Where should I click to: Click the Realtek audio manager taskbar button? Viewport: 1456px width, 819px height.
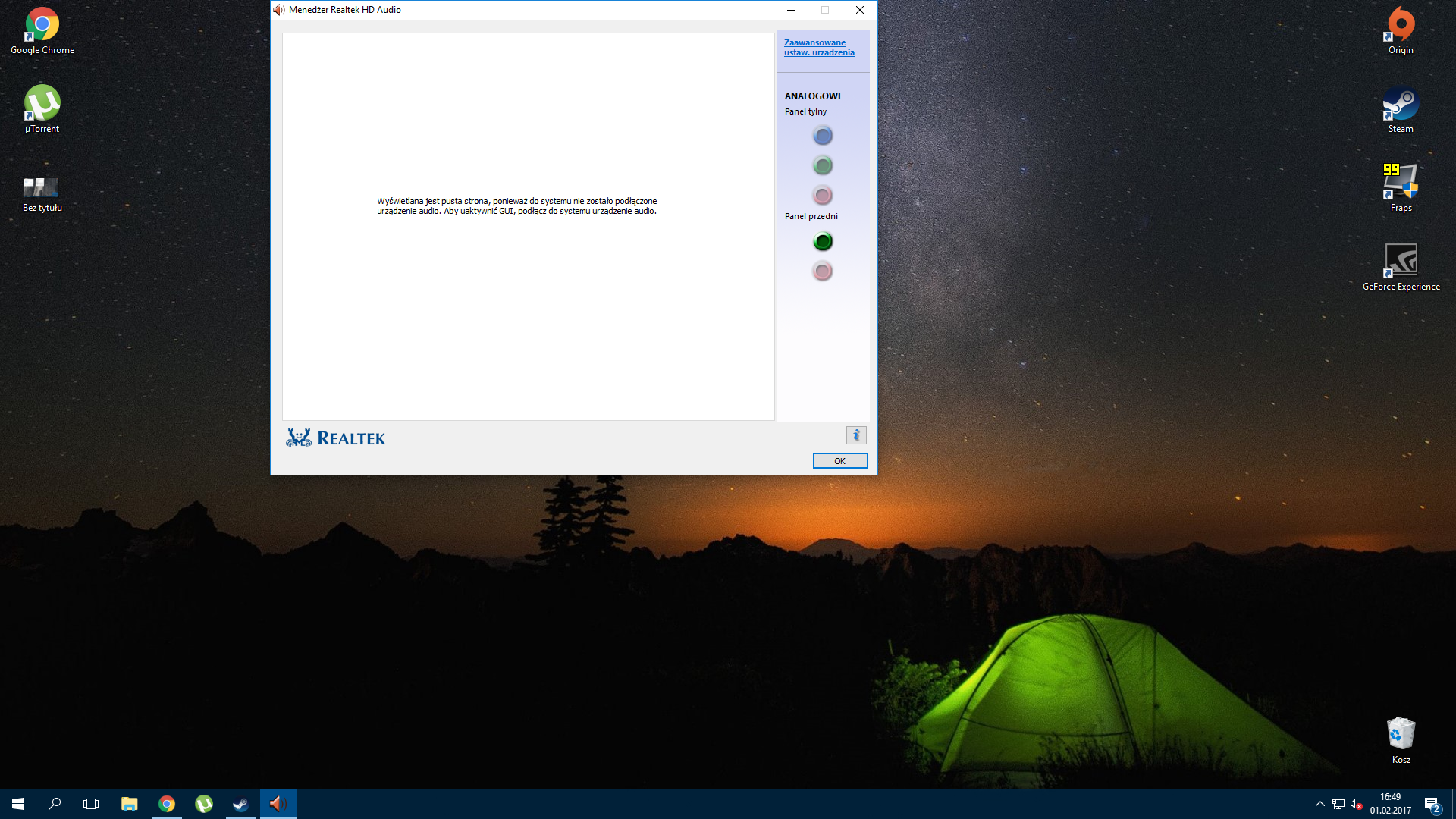point(278,804)
